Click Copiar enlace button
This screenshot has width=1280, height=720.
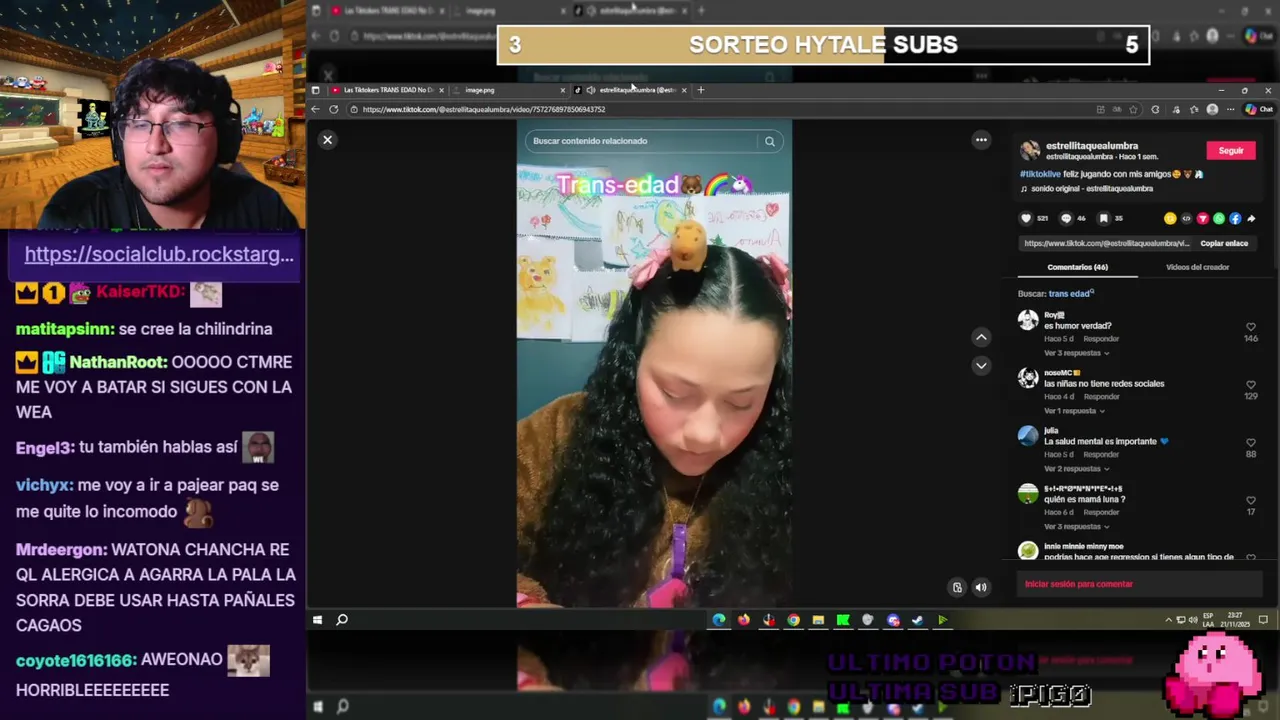tap(1224, 243)
